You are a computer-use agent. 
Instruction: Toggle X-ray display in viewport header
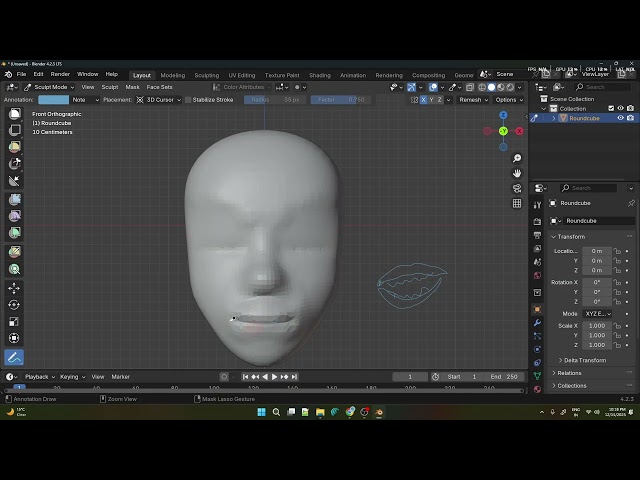coord(470,87)
